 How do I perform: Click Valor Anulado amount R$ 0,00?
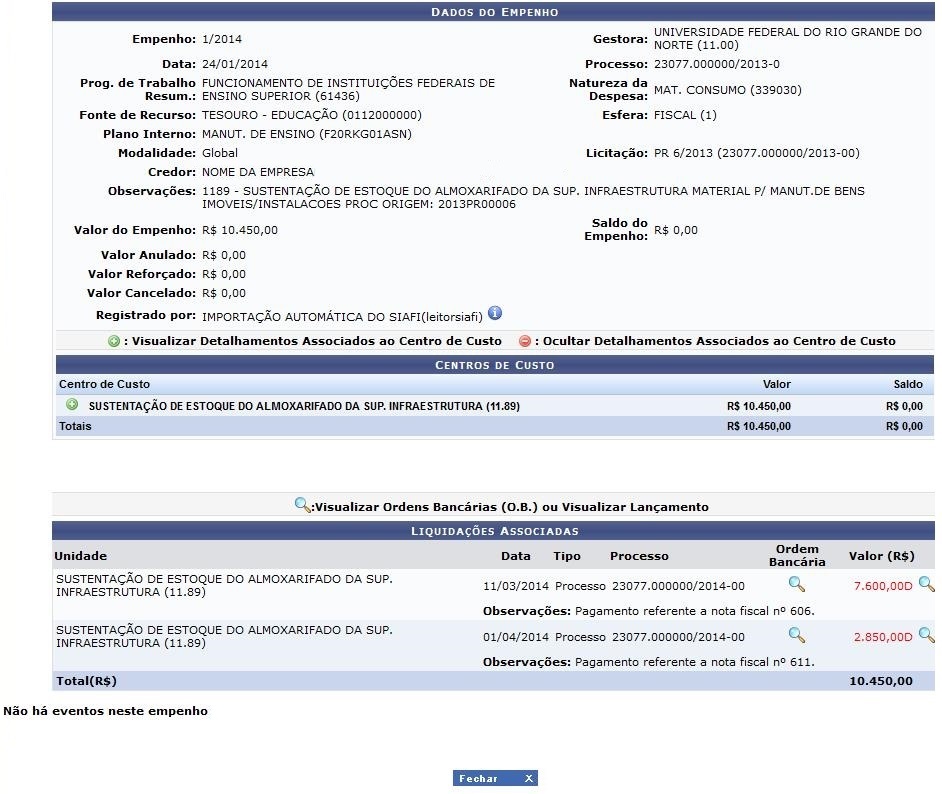click(x=223, y=255)
